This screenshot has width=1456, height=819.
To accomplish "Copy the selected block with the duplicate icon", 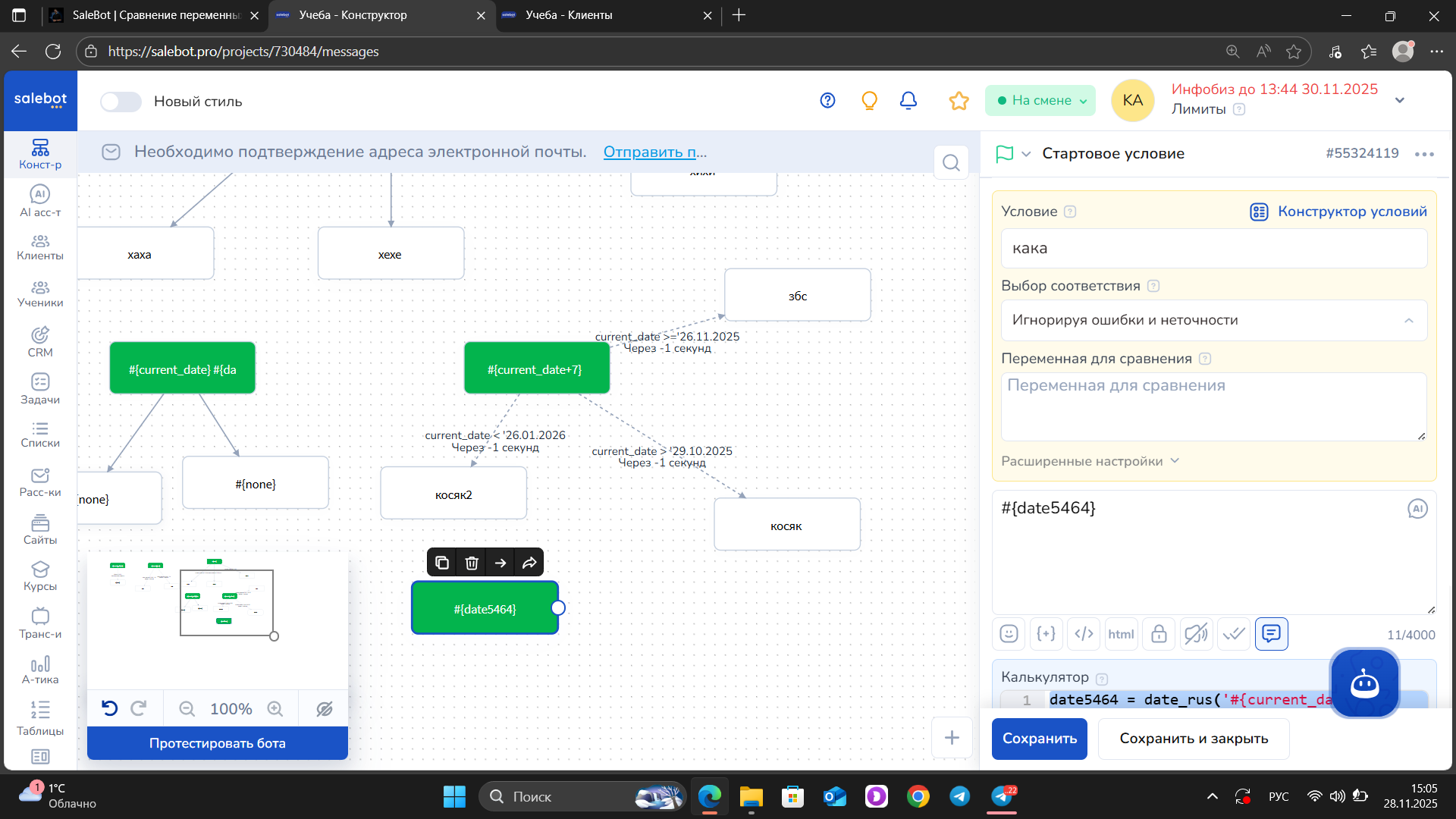I will coord(442,563).
